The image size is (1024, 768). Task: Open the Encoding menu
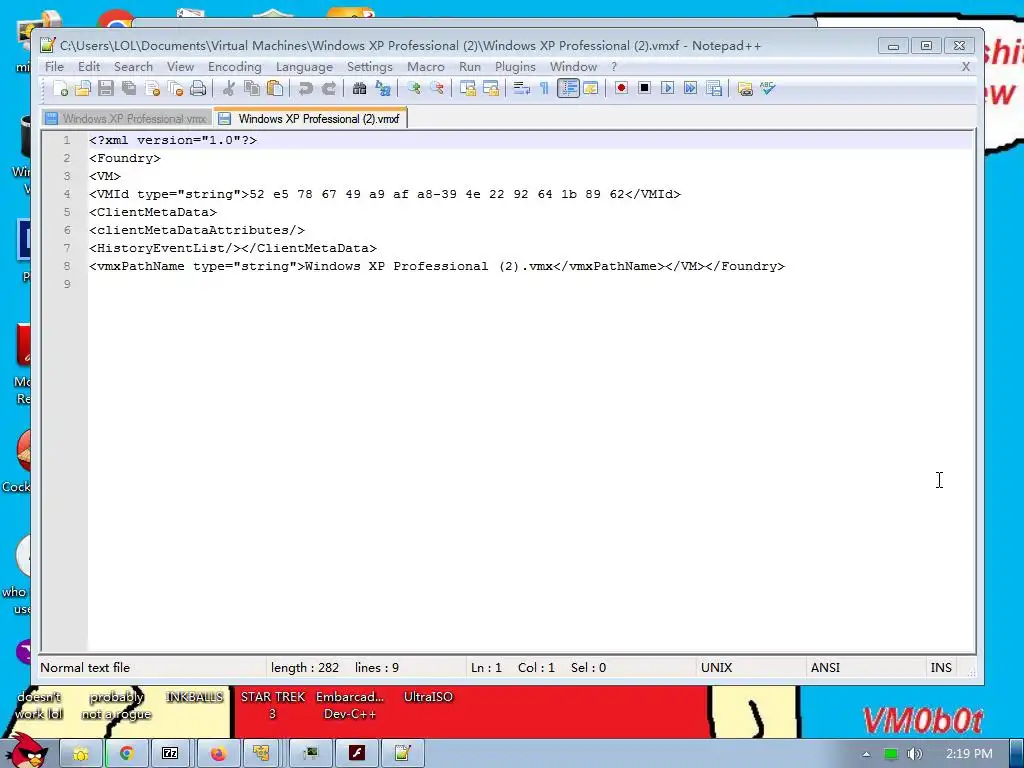pyautogui.click(x=234, y=67)
